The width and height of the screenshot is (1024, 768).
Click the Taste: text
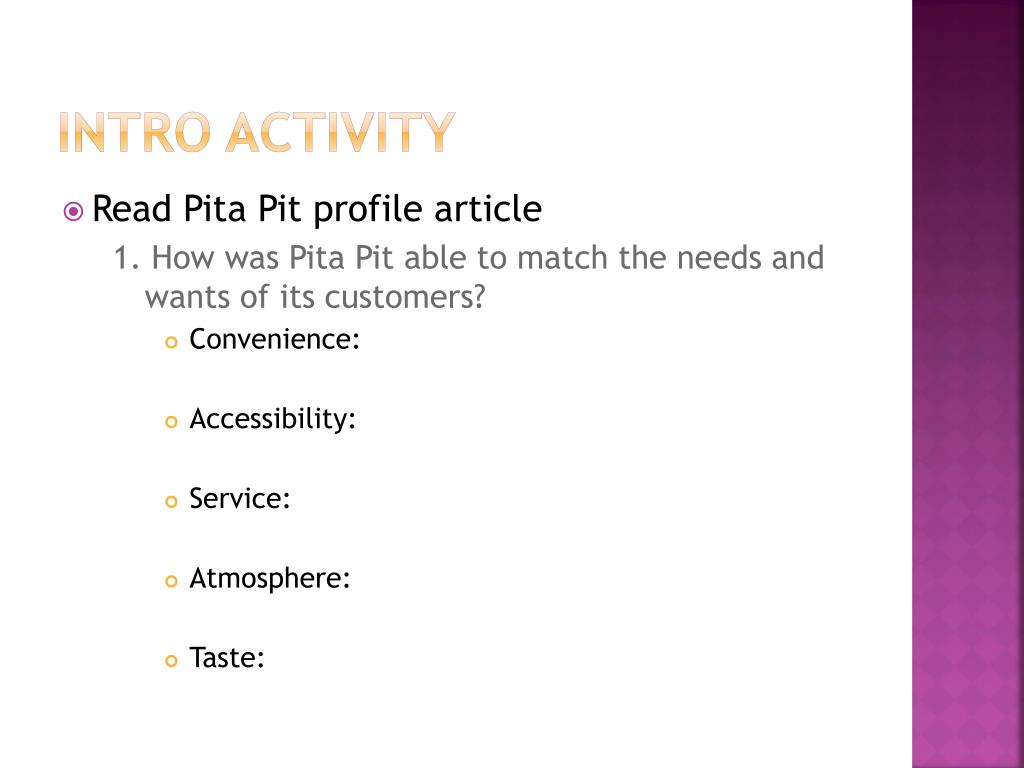(227, 658)
